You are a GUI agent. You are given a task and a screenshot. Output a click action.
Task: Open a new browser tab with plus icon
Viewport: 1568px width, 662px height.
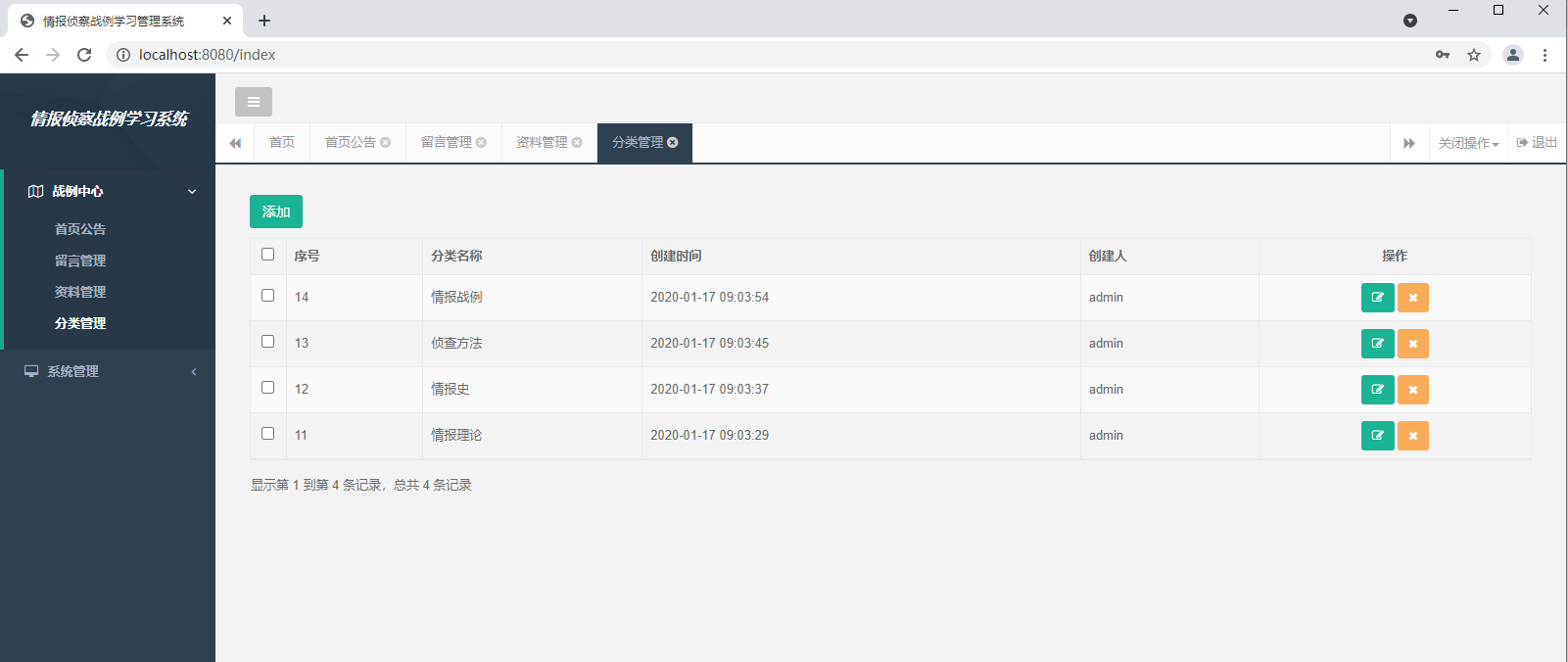[x=264, y=21]
